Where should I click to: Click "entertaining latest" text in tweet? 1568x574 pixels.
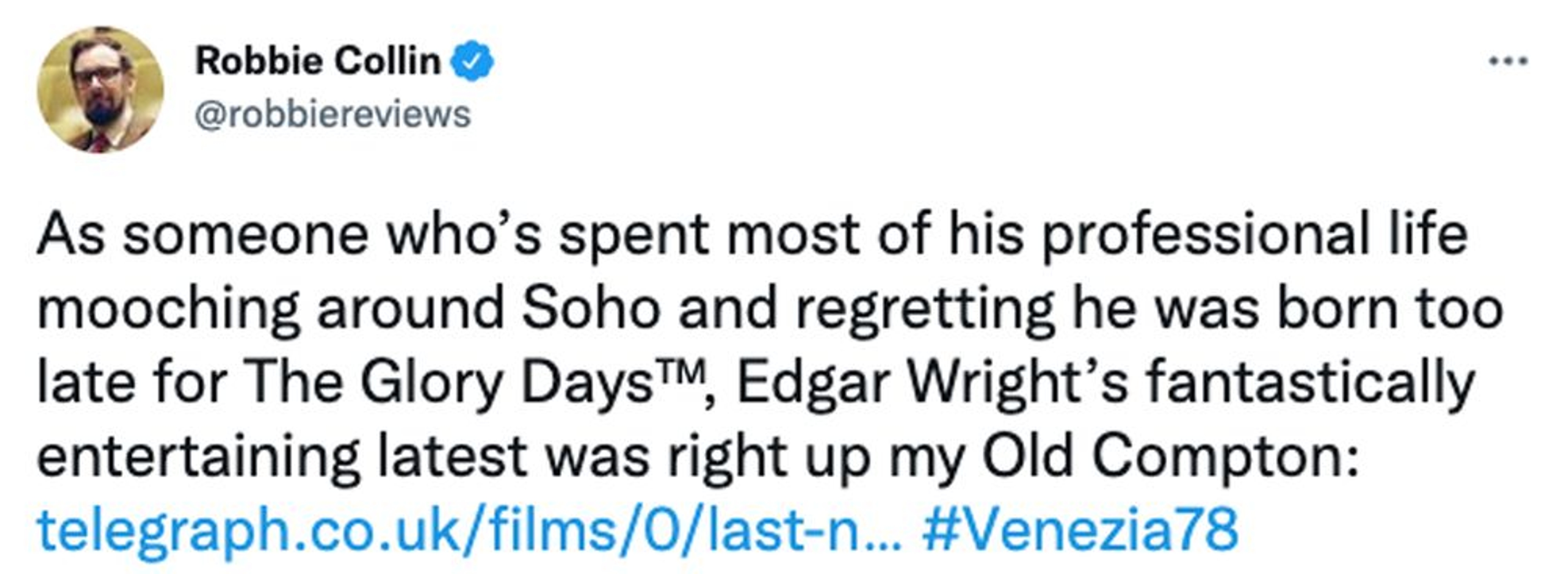[281, 456]
